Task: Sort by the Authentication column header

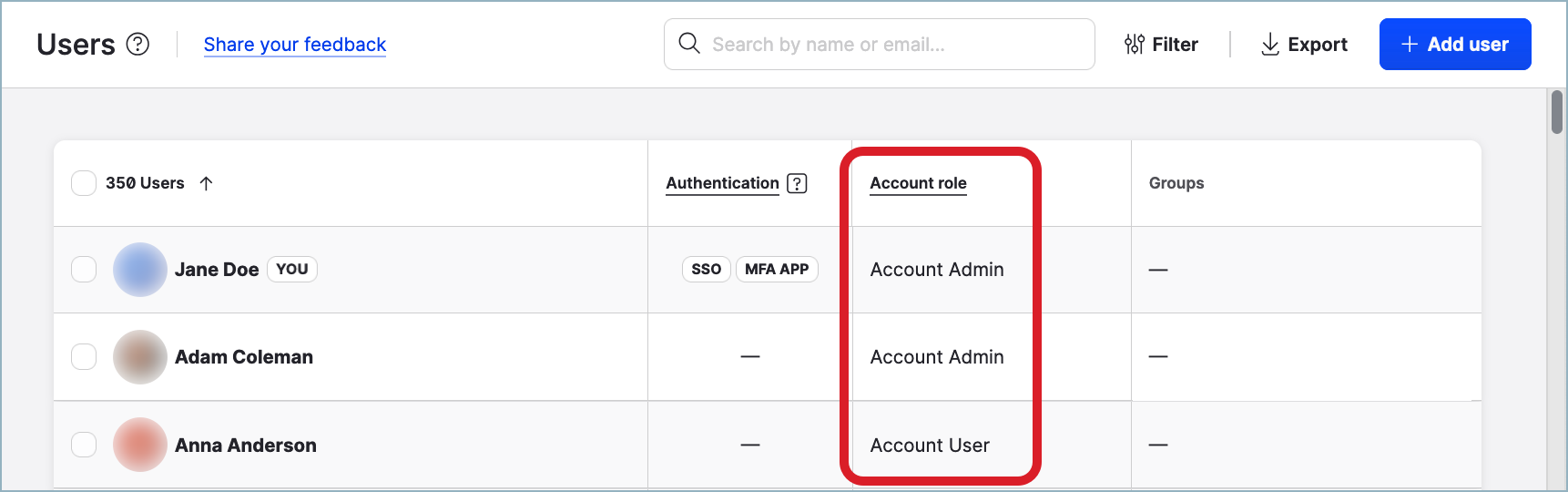Action: [x=722, y=183]
